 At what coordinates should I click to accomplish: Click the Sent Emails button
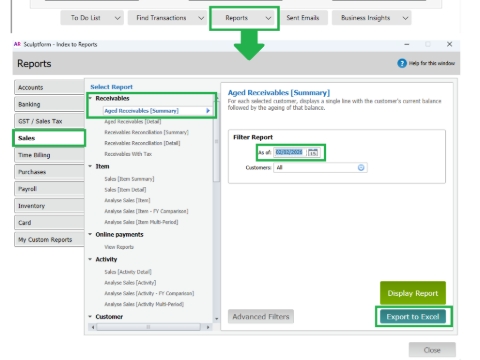(x=303, y=18)
